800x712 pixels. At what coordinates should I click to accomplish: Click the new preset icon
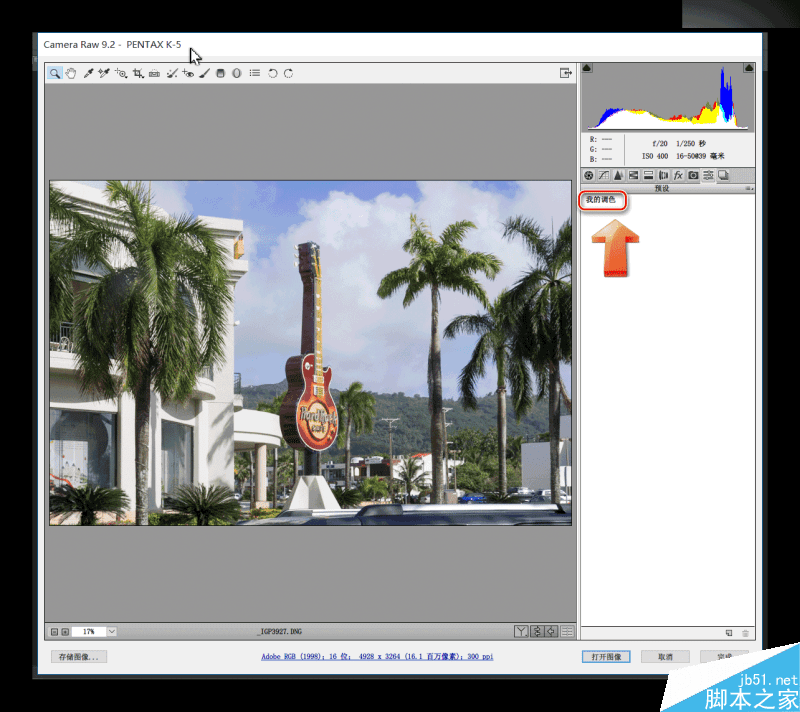point(729,633)
